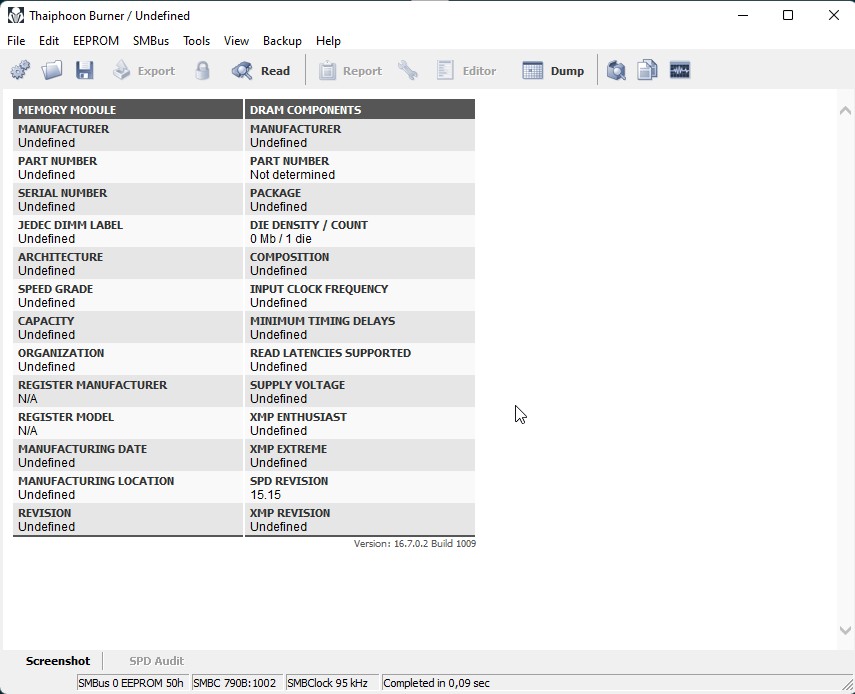The height and width of the screenshot is (694, 855).
Task: Click the XMP REVISION label
Action: tap(290, 513)
